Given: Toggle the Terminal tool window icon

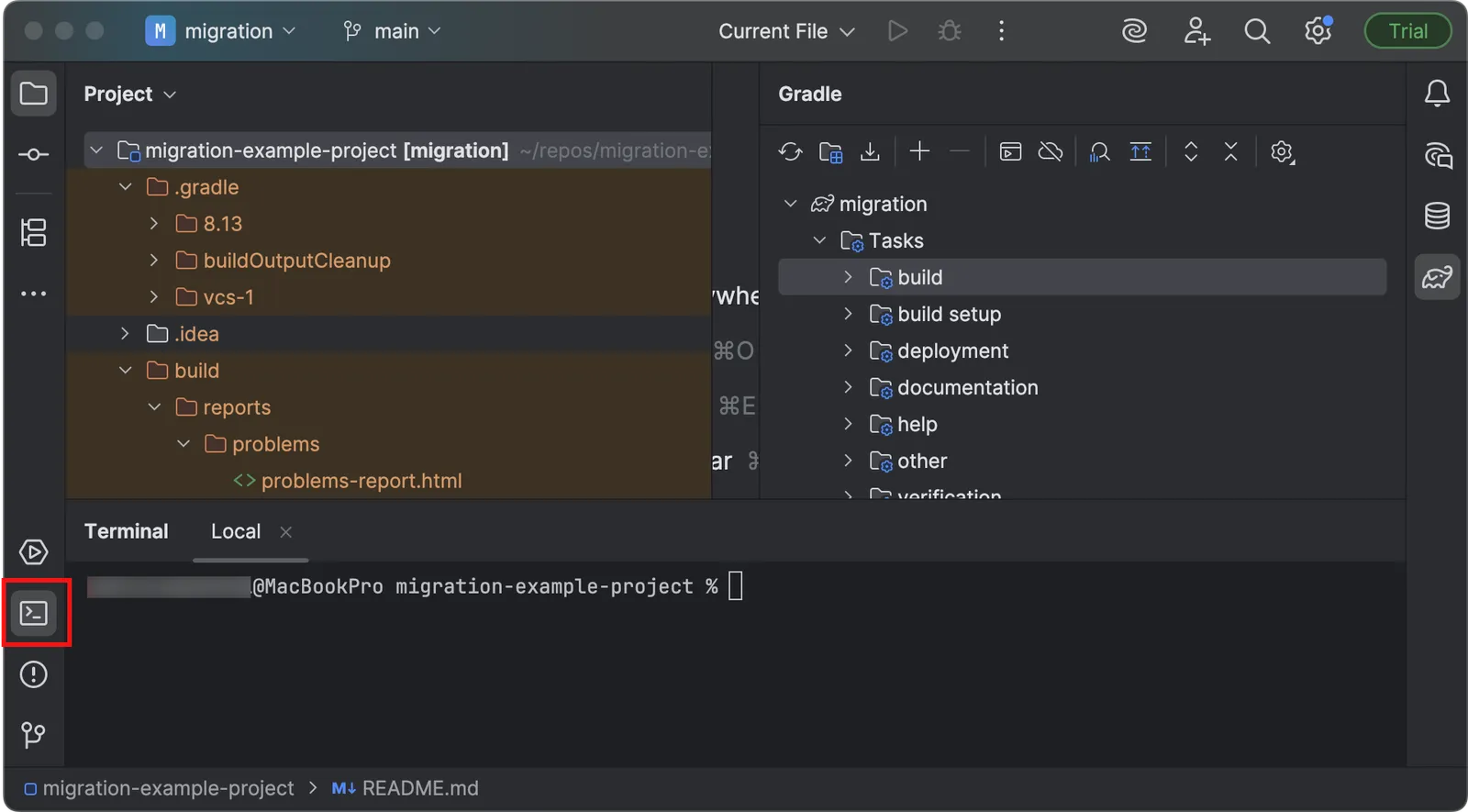Looking at the screenshot, I should [34, 613].
